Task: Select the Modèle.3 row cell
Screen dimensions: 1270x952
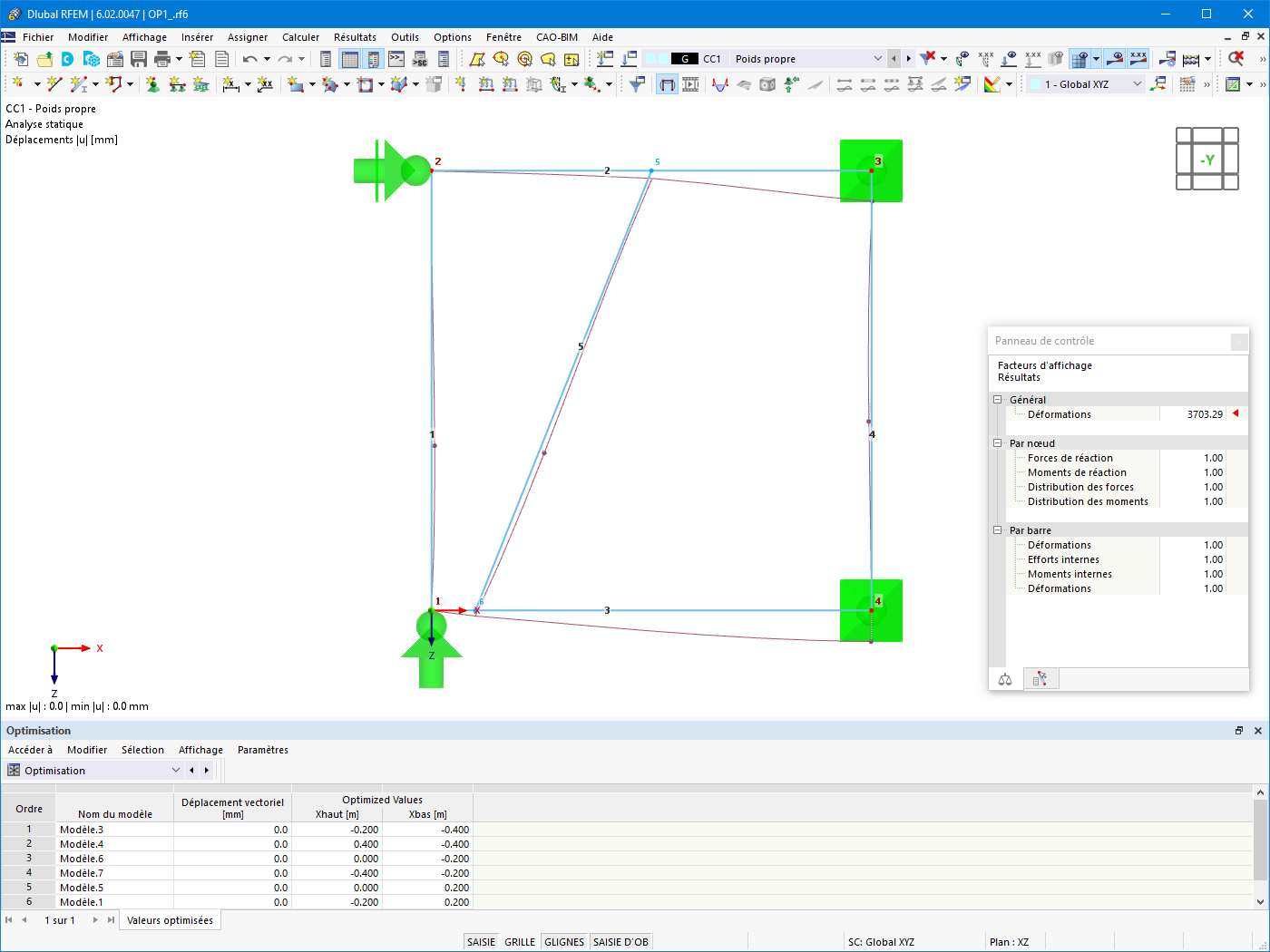Action: [115, 830]
